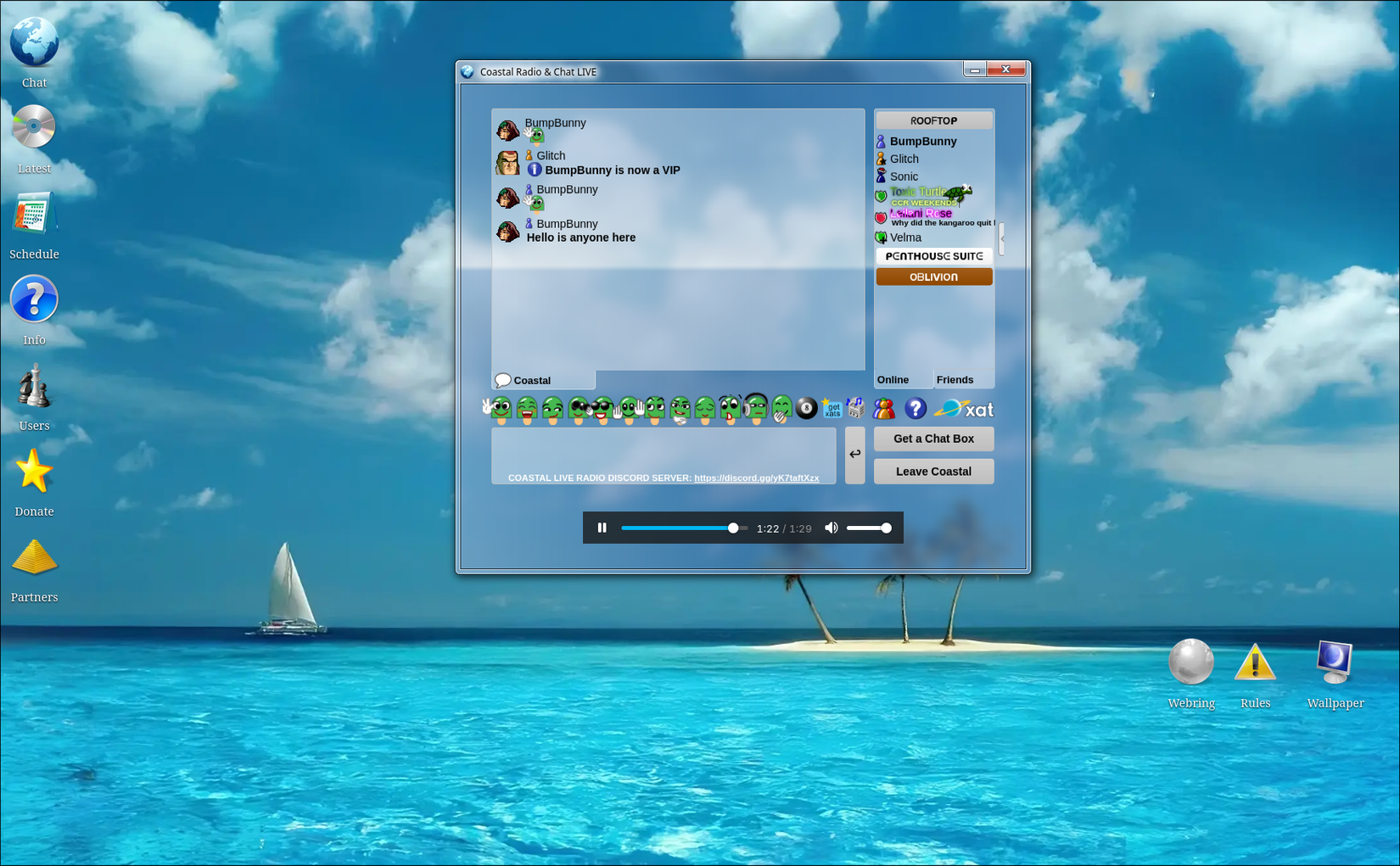Viewport: 1400px width, 866px height.
Task: Switch to the Coastal chat tab
Action: click(x=543, y=380)
